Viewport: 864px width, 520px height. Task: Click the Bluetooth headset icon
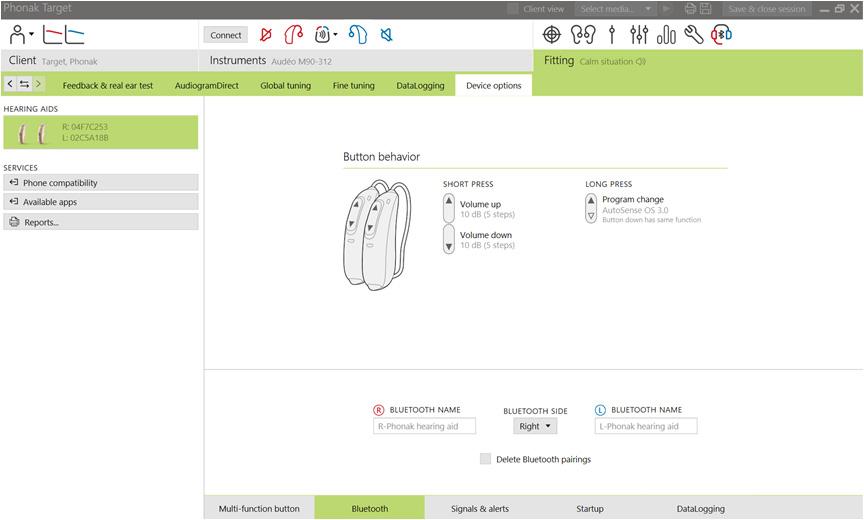pyautogui.click(x=721, y=35)
